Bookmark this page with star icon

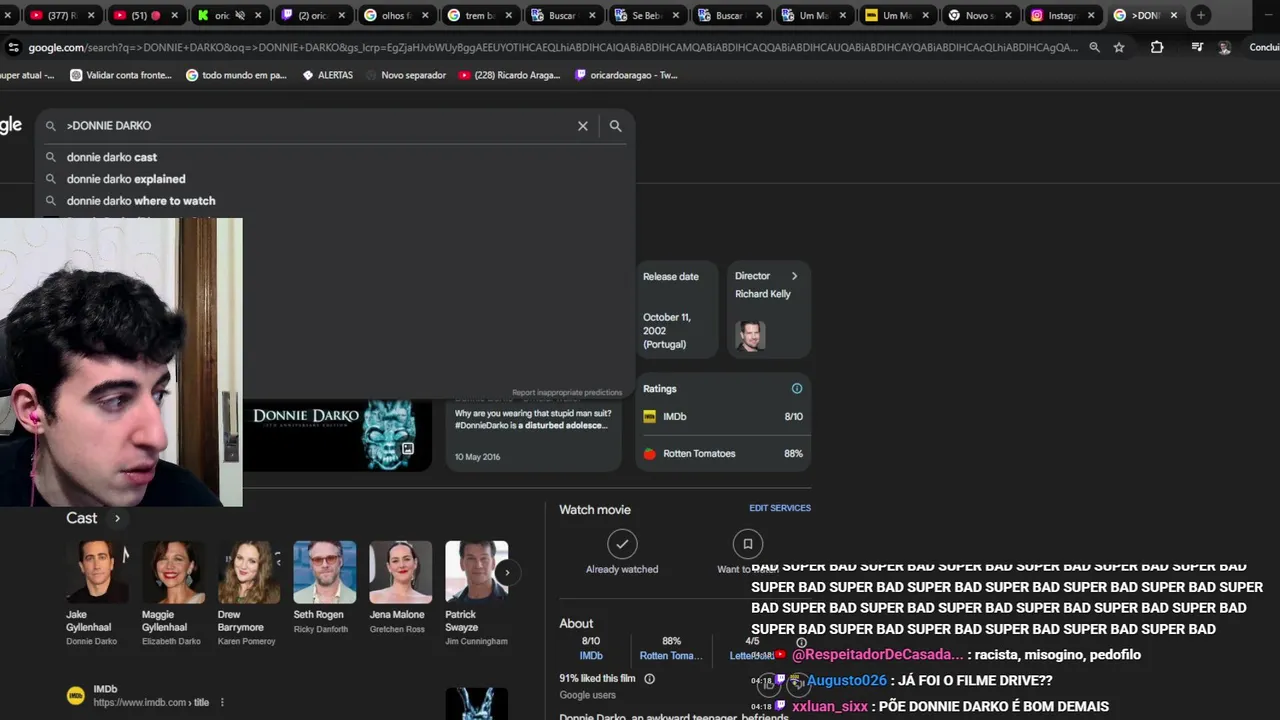point(1119,47)
